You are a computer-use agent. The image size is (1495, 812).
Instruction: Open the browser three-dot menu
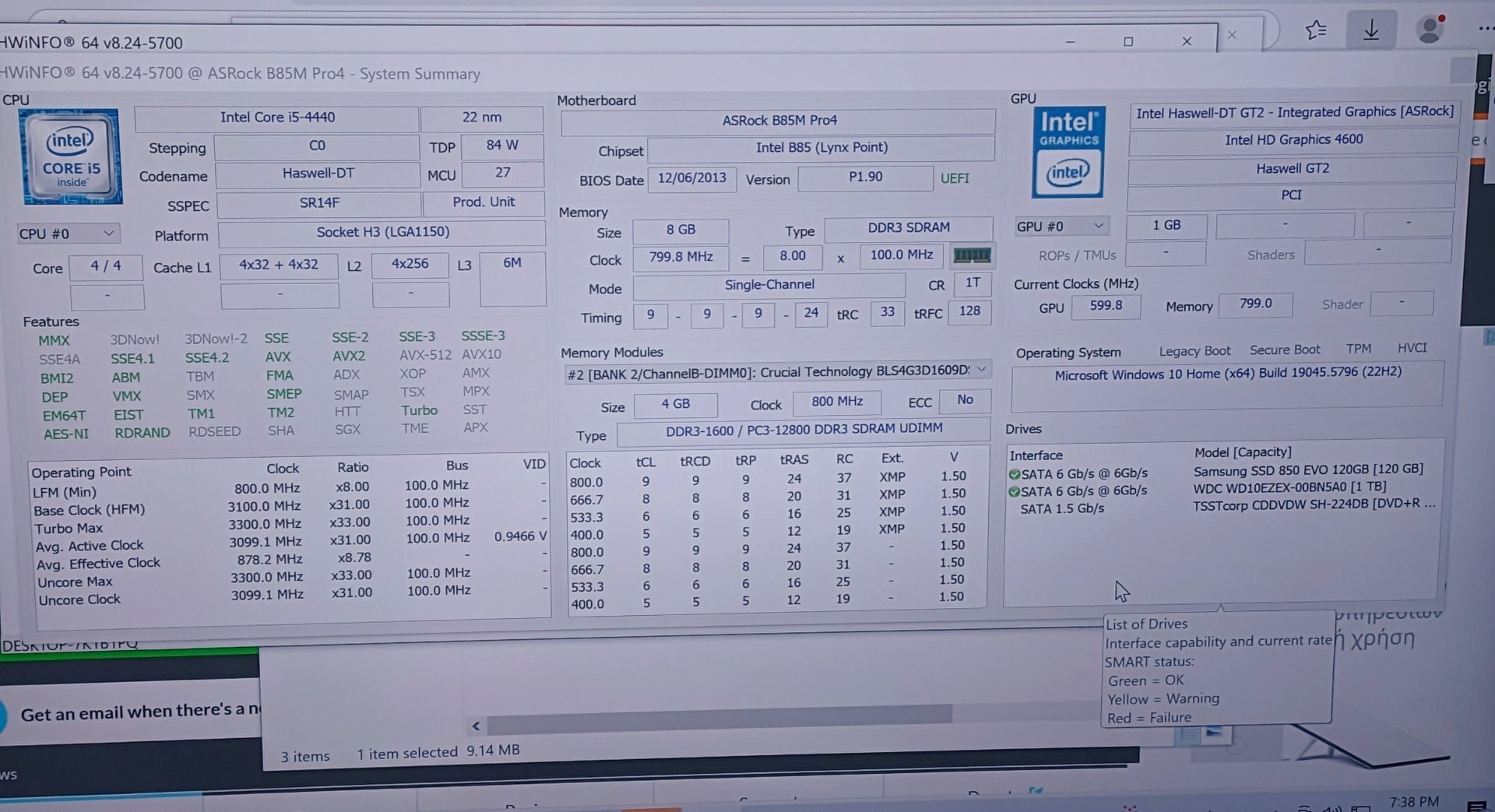[1486, 28]
